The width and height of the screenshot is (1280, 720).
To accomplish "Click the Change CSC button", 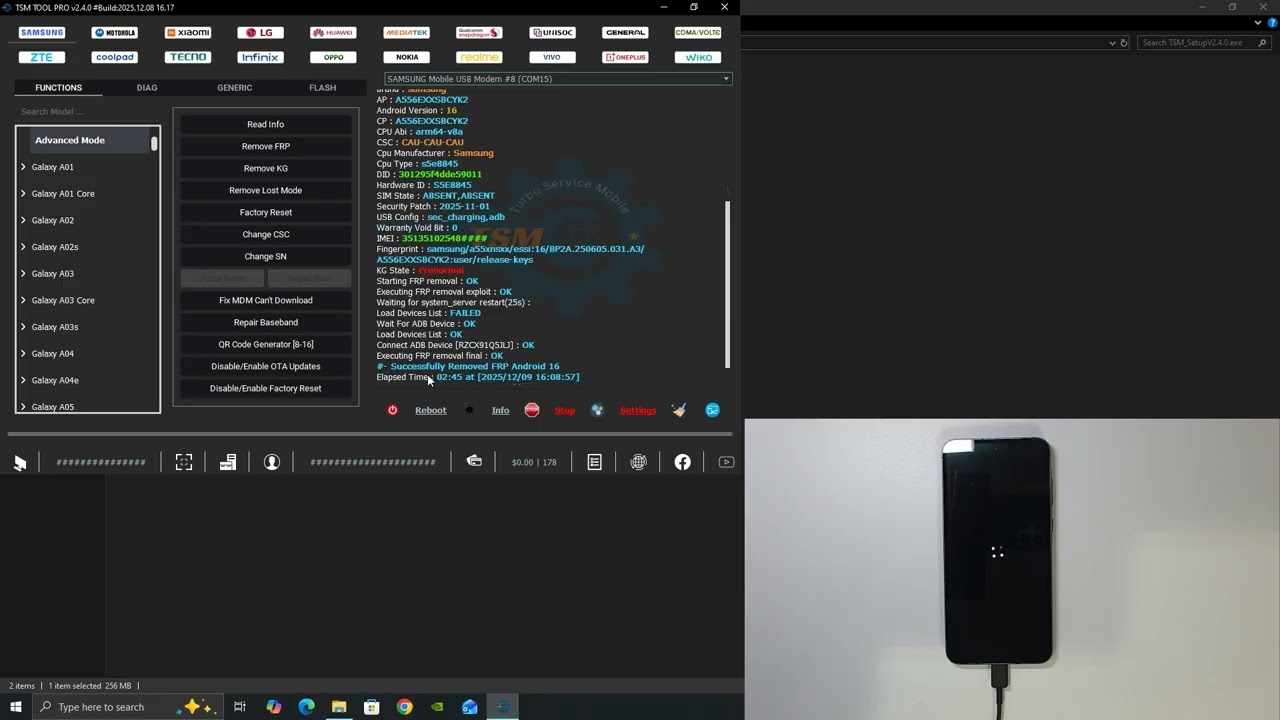I will 266,234.
